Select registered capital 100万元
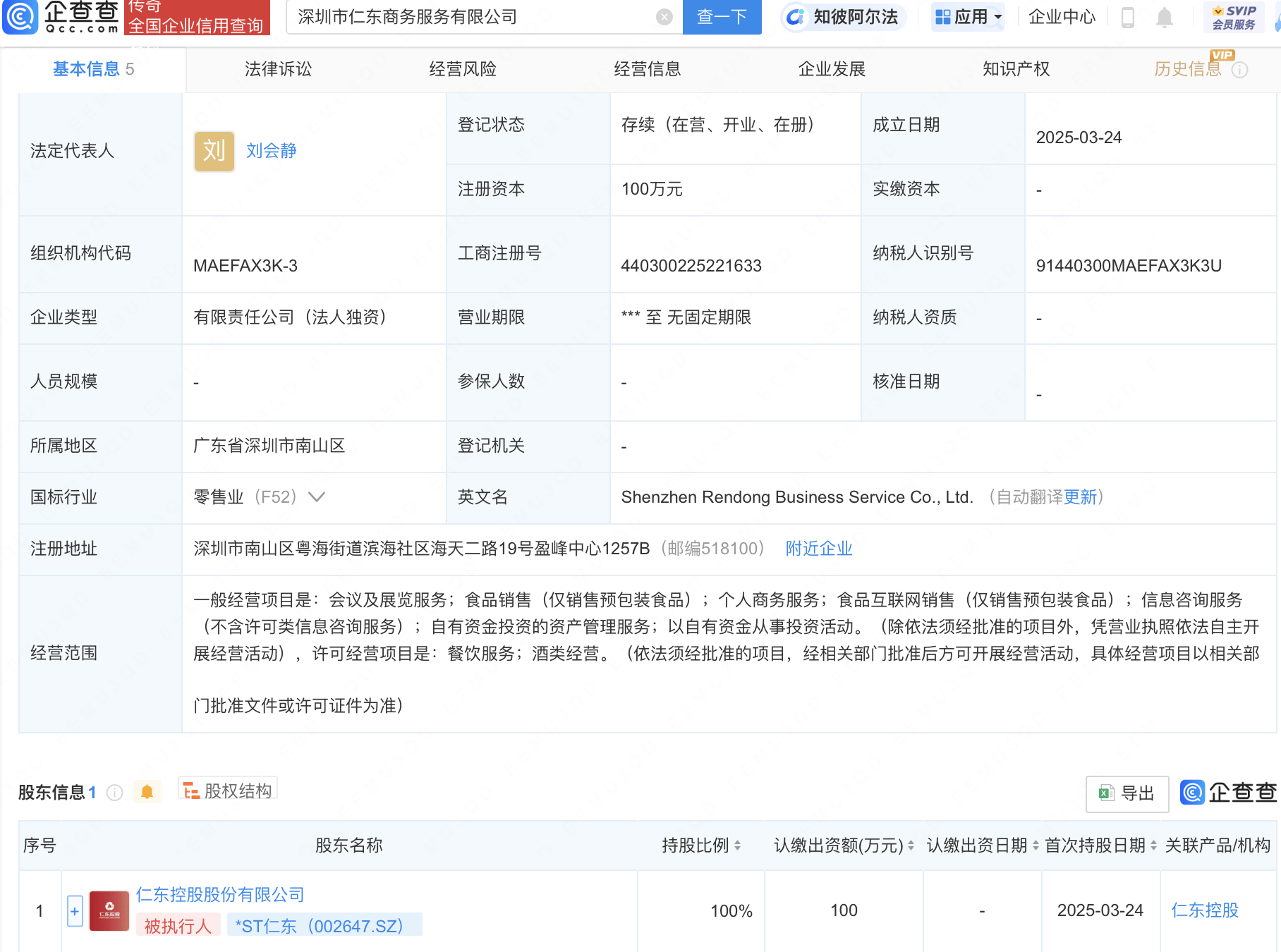Screen dimensions: 1281x952 click(652, 189)
